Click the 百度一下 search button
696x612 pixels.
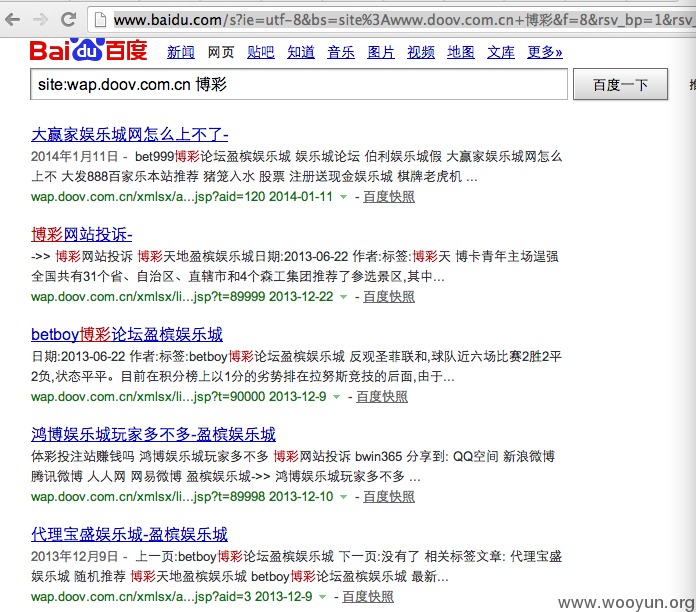pos(620,84)
